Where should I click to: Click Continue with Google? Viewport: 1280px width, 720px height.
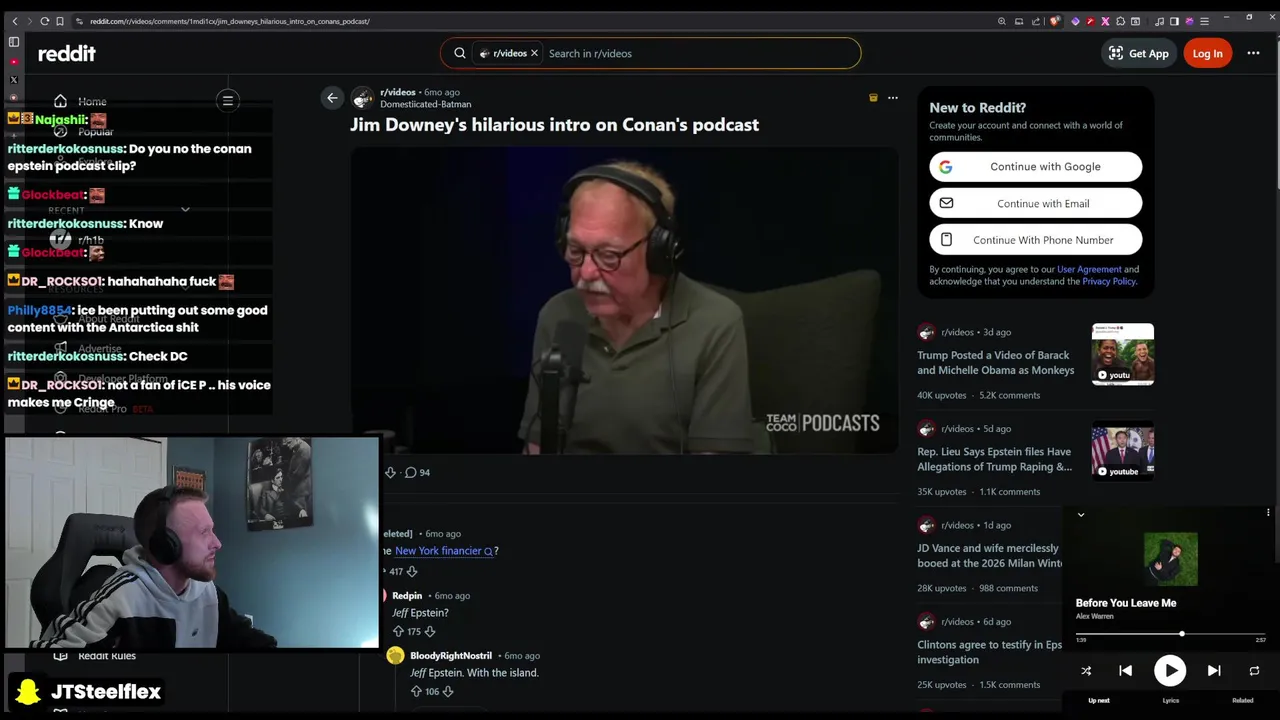pyautogui.click(x=1035, y=167)
